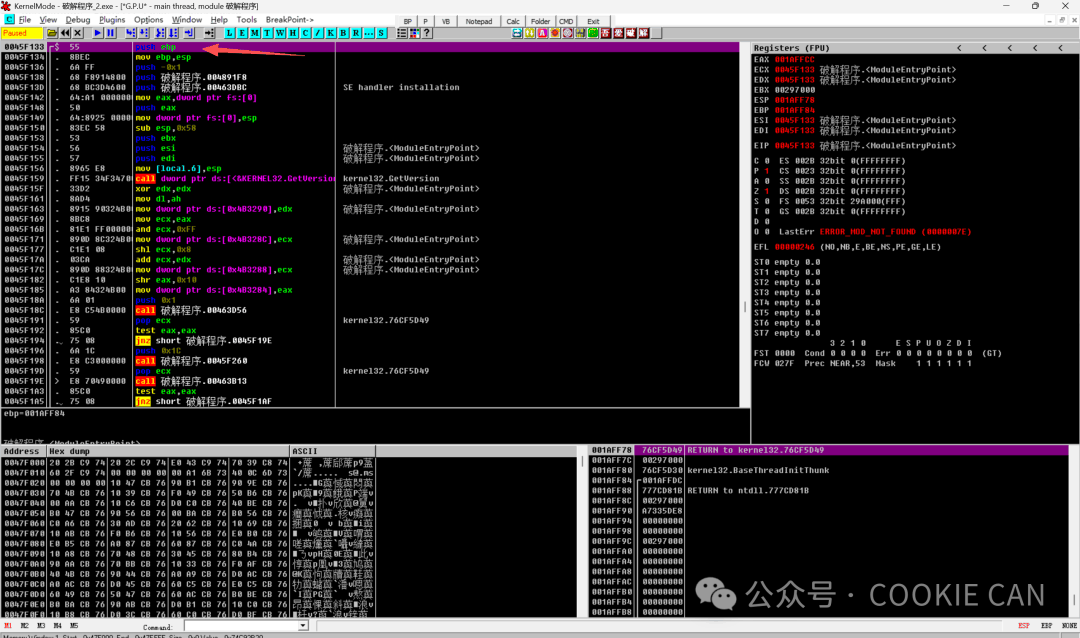Click the Calc button
This screenshot has height=638, width=1080.
(513, 21)
